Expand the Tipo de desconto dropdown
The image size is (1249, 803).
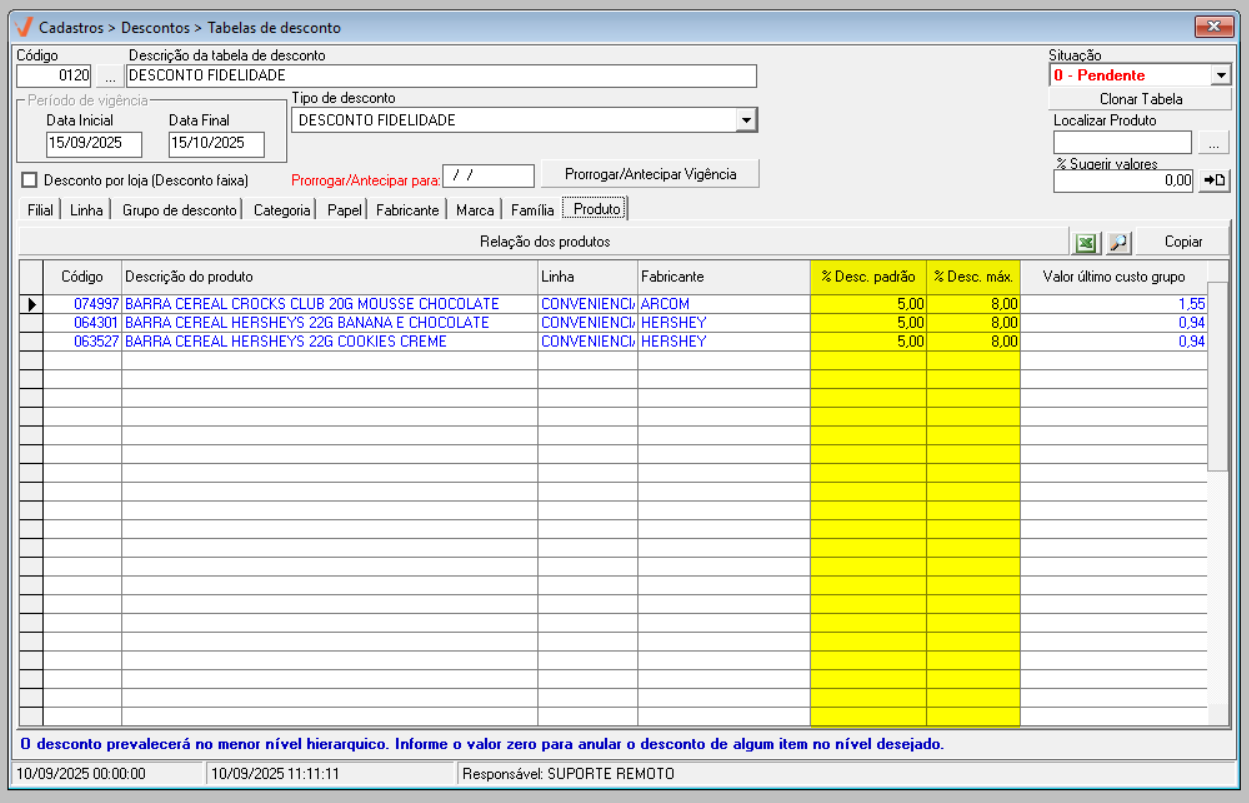coord(746,120)
